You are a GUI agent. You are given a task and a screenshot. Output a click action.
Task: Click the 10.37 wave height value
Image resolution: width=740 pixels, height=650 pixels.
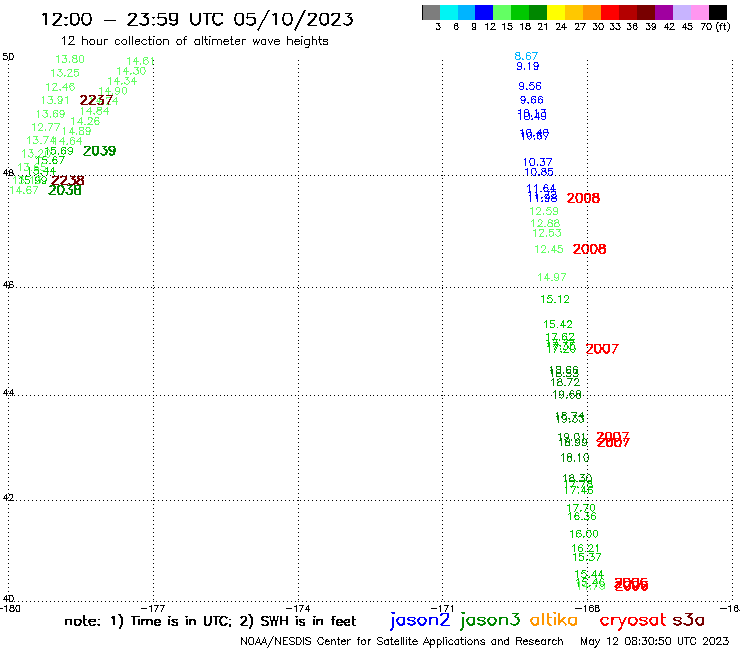tap(538, 162)
